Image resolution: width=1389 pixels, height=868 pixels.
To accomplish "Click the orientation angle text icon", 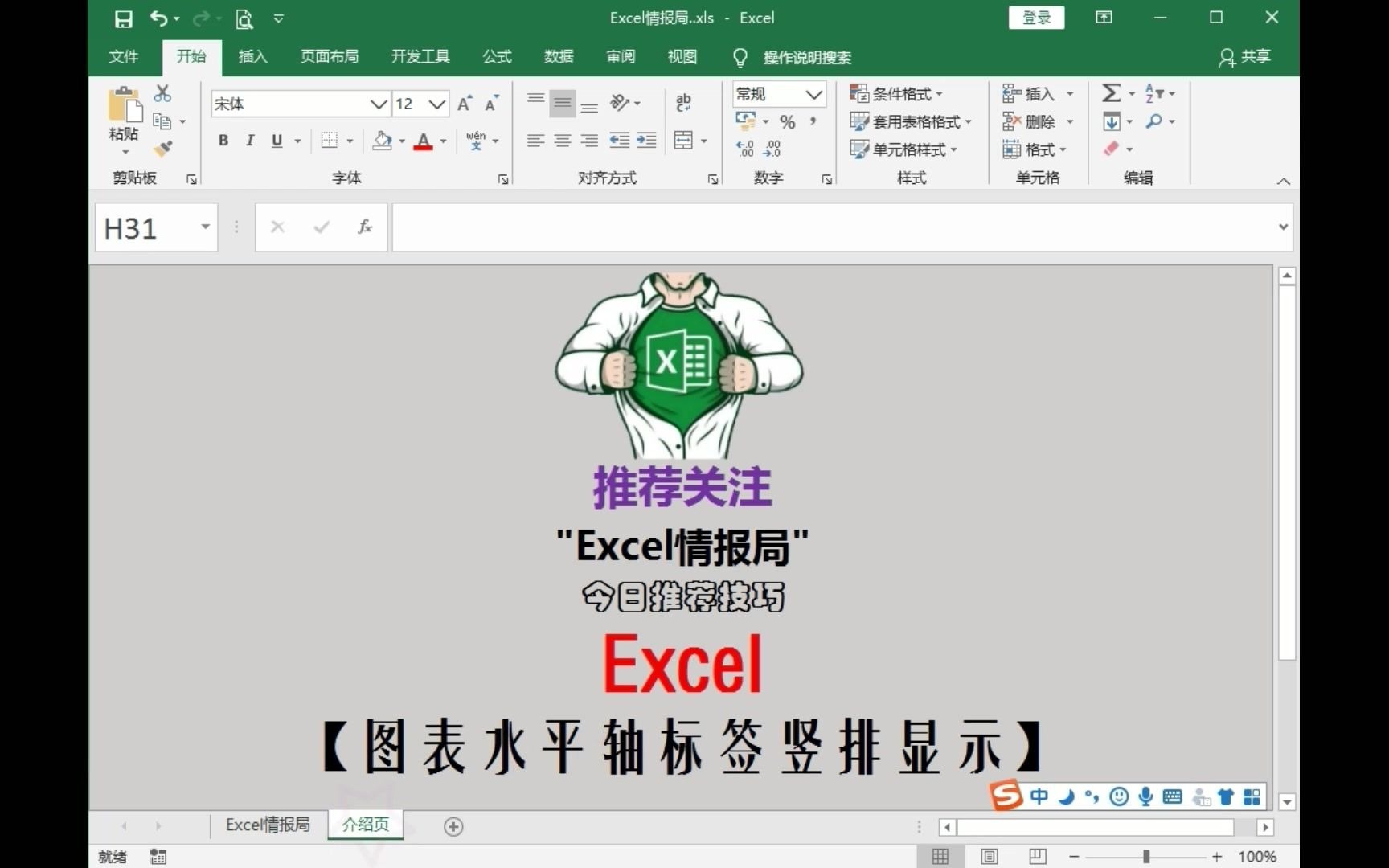I will [x=620, y=103].
